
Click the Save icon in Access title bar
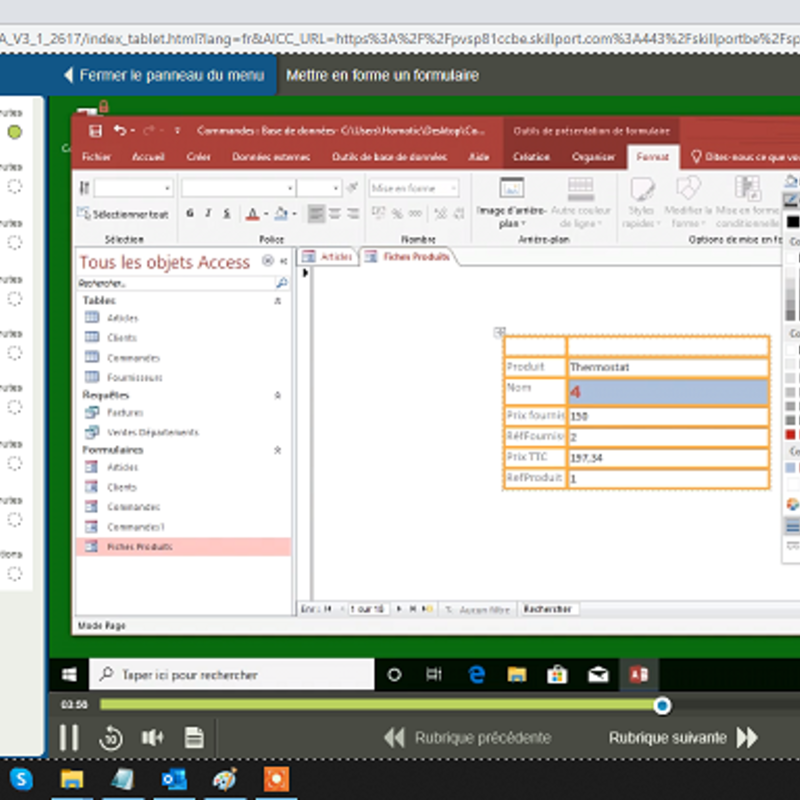tap(95, 131)
